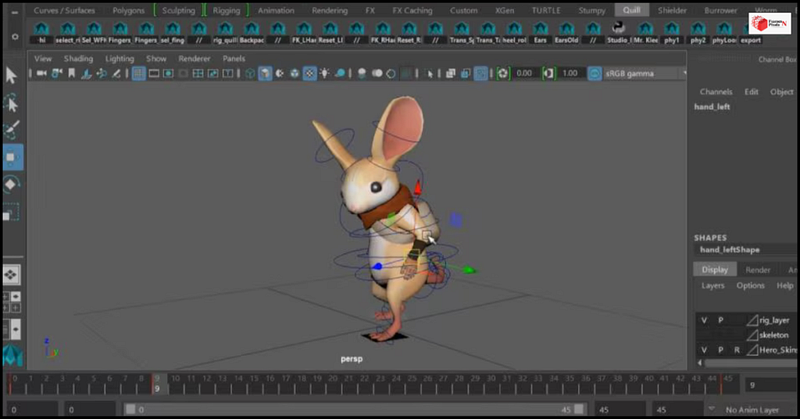800x419 pixels.
Task: Click the four-arrow layout icon in left sidebar
Action: tap(11, 275)
